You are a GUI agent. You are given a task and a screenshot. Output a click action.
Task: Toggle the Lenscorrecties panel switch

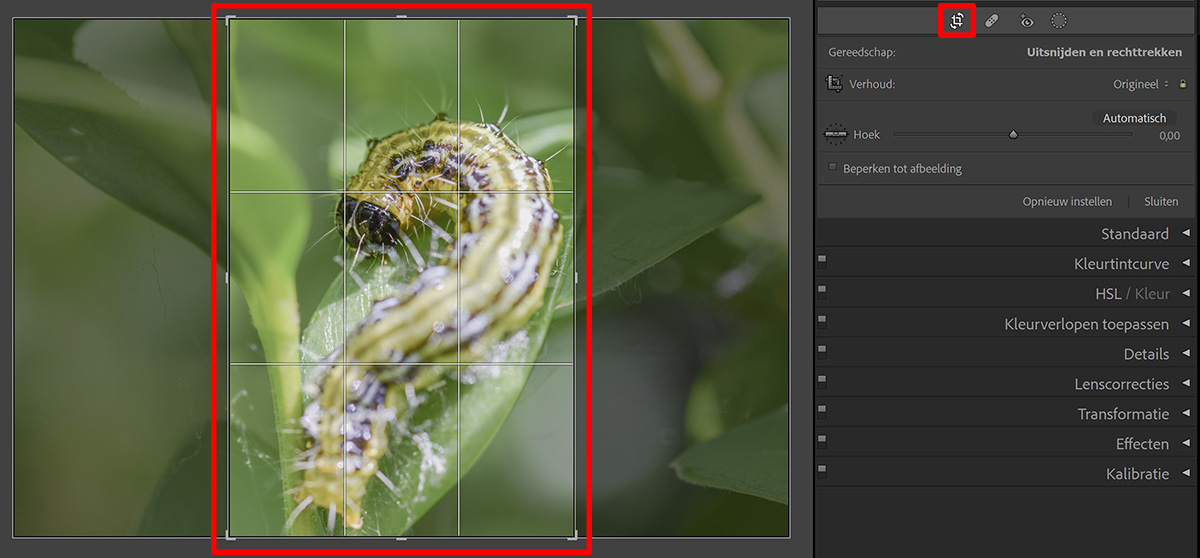point(822,380)
